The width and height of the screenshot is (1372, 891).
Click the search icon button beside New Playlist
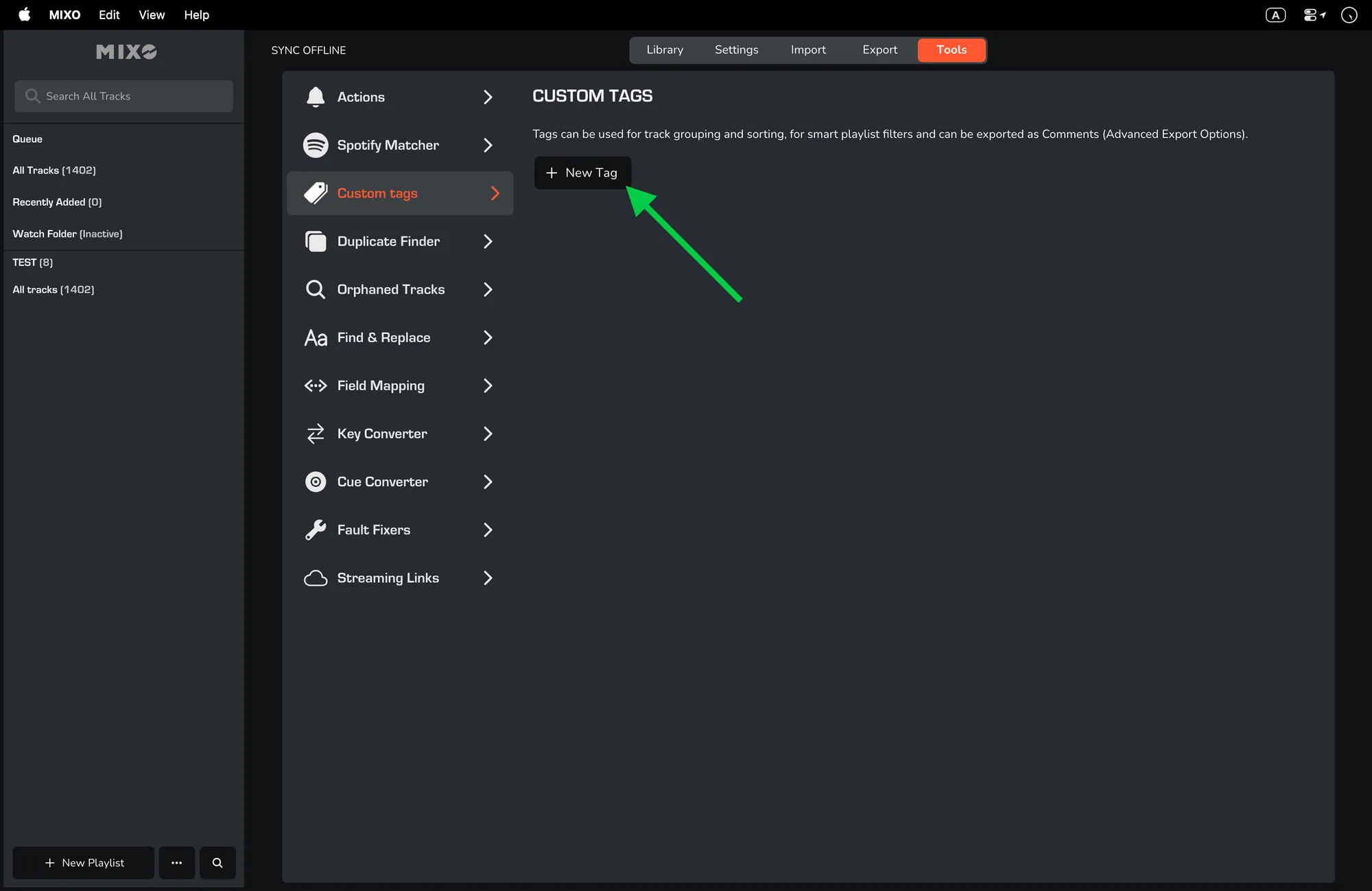pyautogui.click(x=217, y=863)
